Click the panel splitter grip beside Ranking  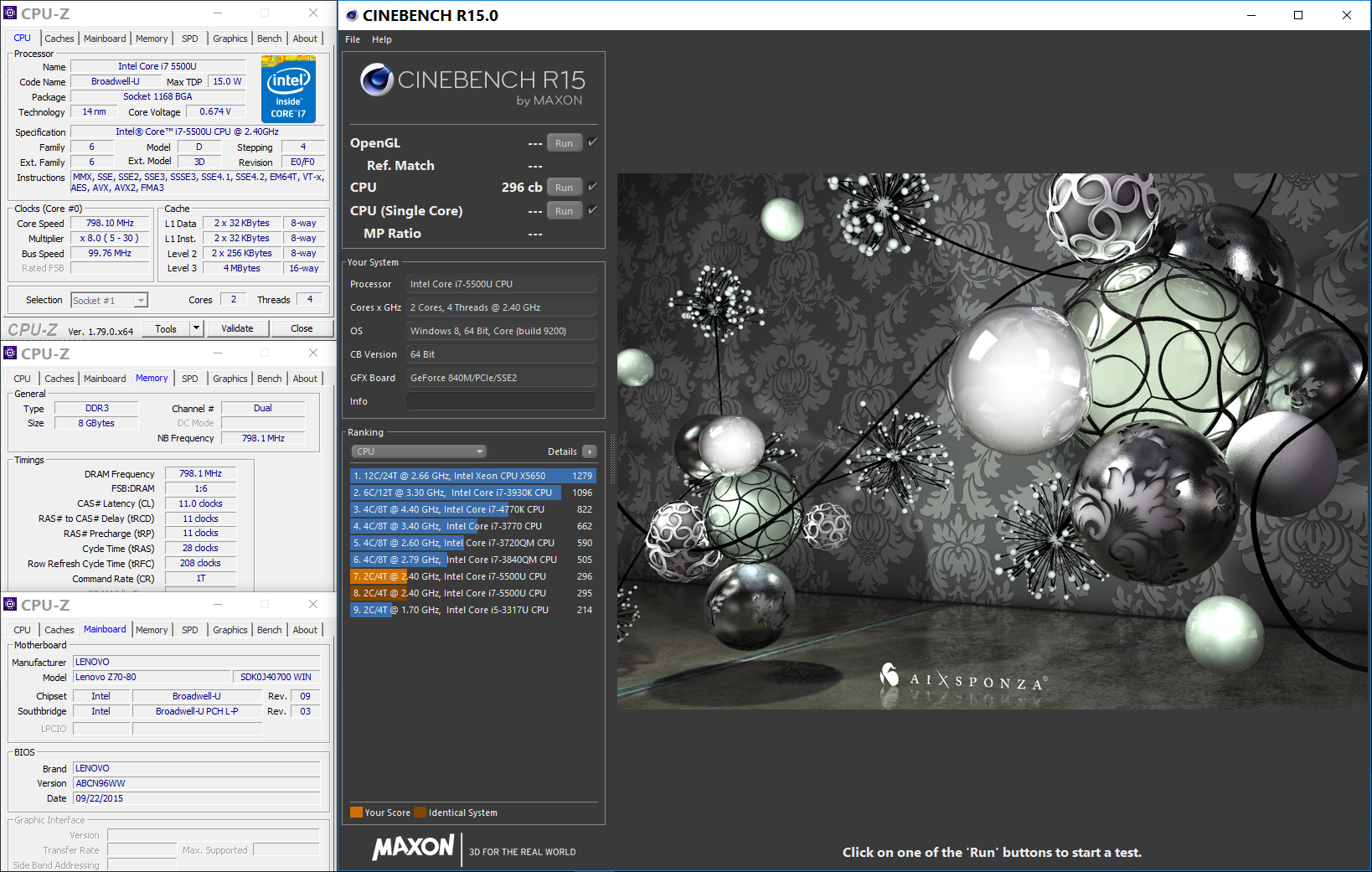coord(612,459)
